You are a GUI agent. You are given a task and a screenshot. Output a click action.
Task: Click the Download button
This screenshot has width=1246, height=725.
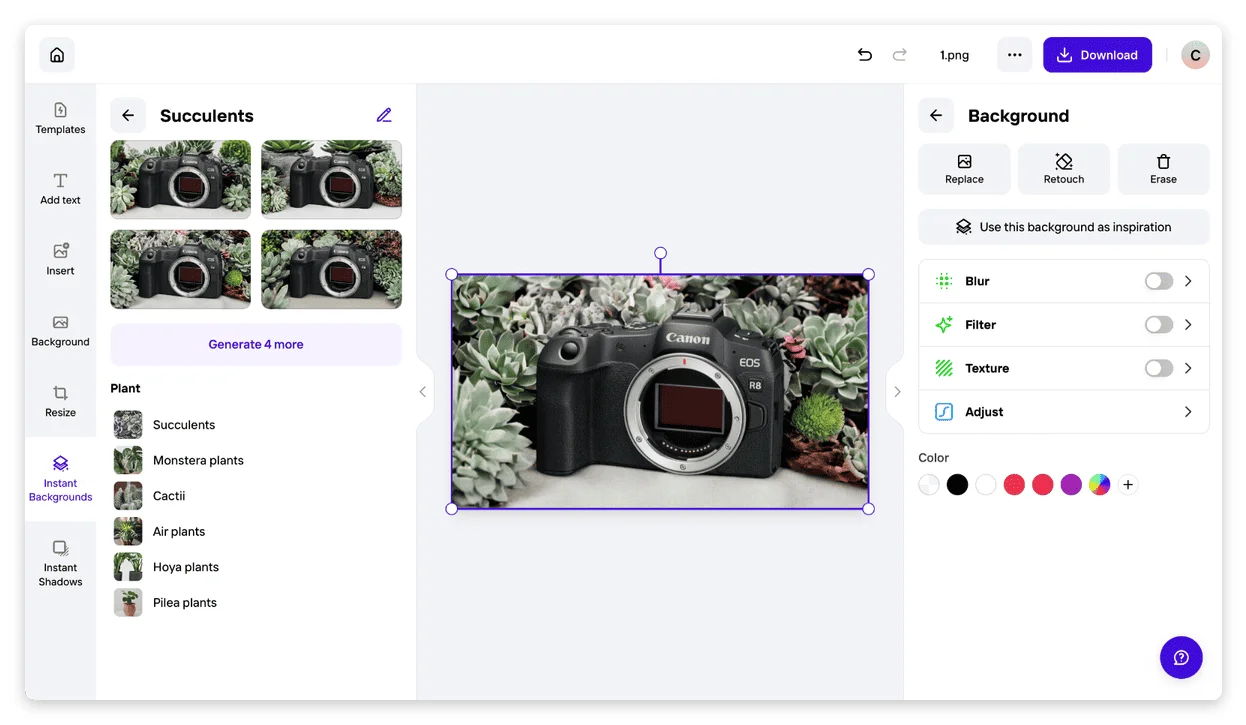[x=1097, y=55]
